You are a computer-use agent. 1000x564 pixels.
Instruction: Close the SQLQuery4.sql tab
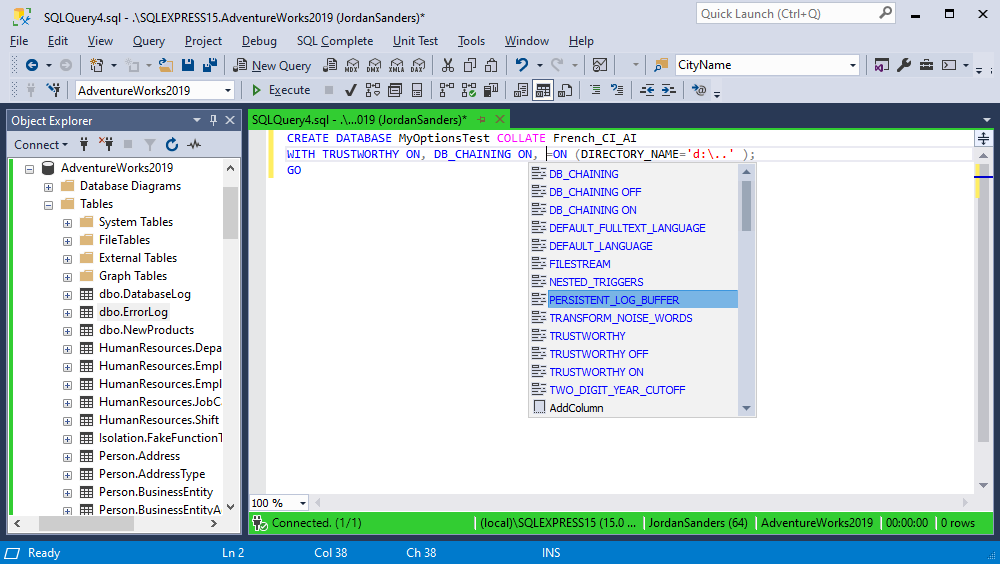coord(500,119)
